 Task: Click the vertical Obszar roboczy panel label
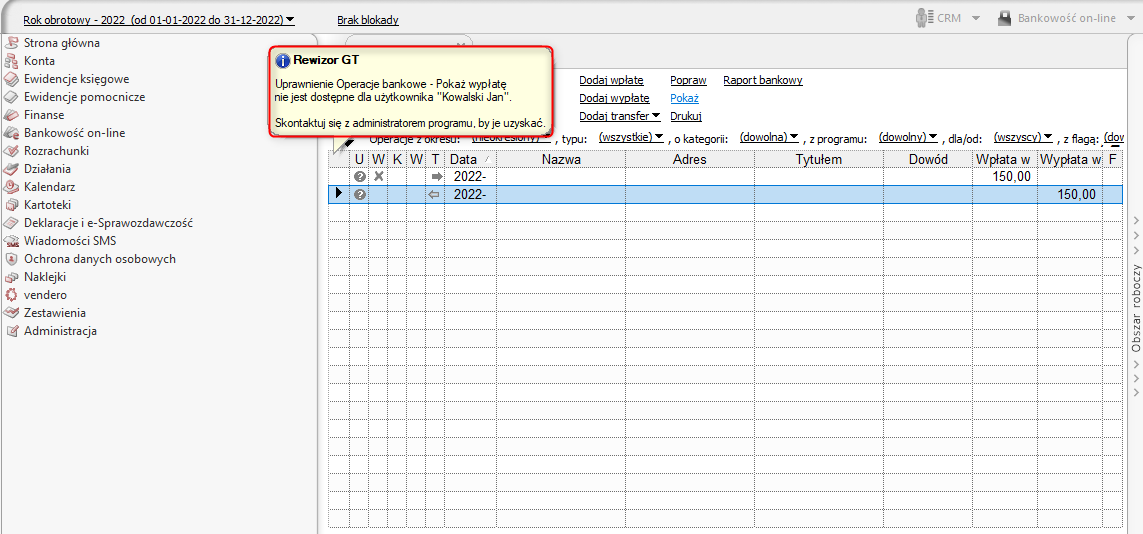1136,307
